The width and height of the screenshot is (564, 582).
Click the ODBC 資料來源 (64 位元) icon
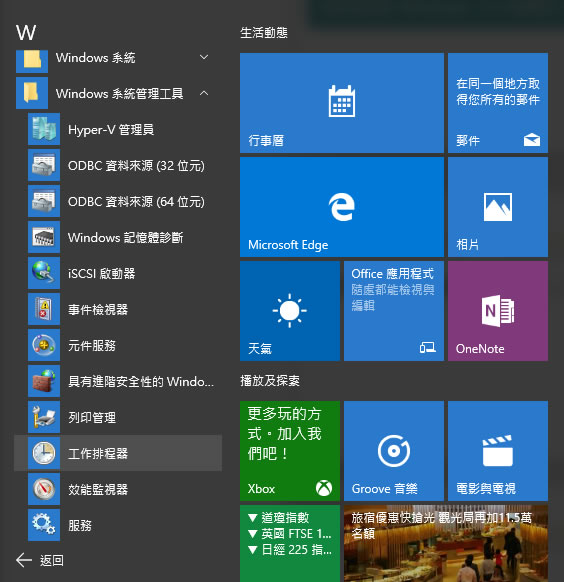(44, 201)
